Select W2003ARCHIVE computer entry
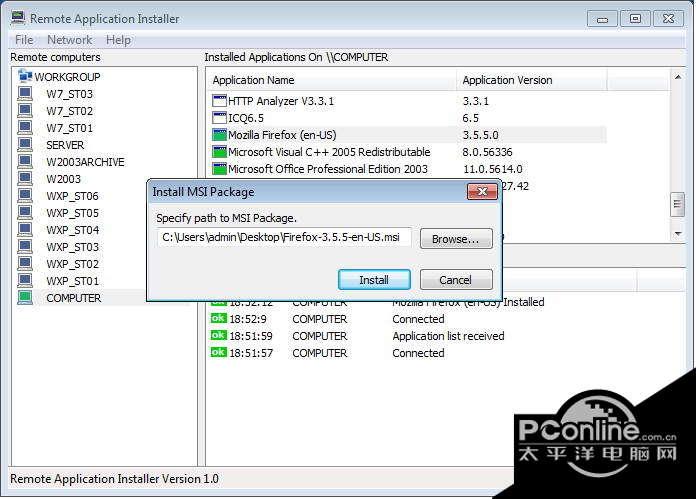Screen dimensions: 696x499 point(85,162)
